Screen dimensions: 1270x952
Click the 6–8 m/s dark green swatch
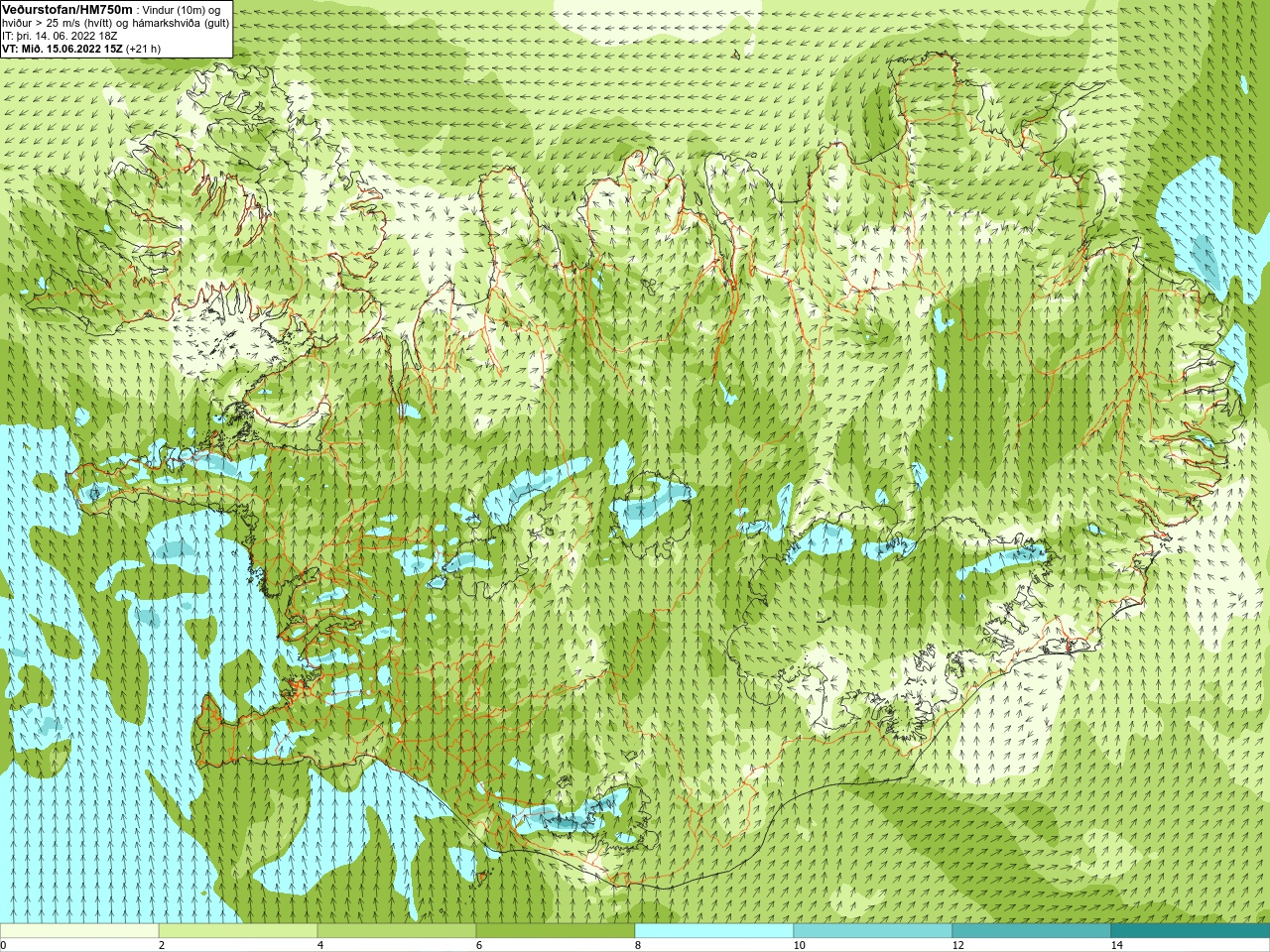tap(556, 931)
